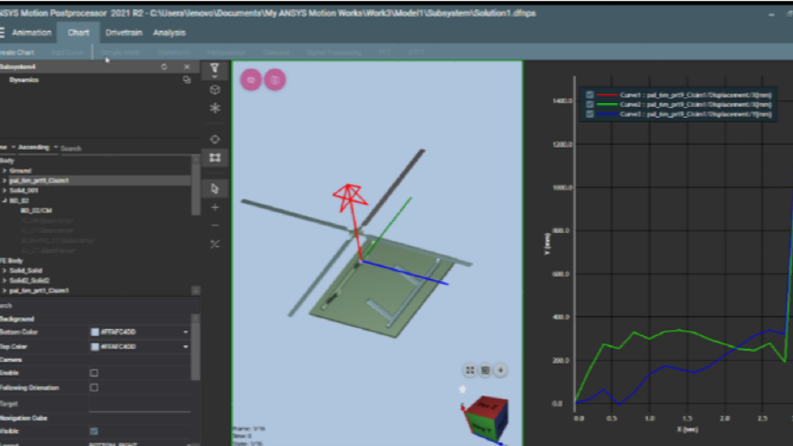Expand the Ground body node
Viewport: 793px width, 446px height.
pyautogui.click(x=4, y=171)
